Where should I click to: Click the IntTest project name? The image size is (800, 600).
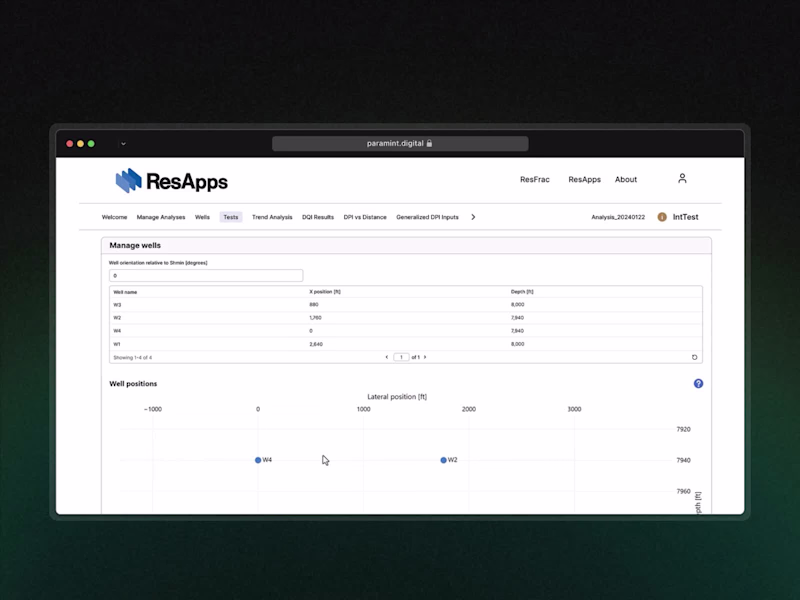[x=685, y=217]
